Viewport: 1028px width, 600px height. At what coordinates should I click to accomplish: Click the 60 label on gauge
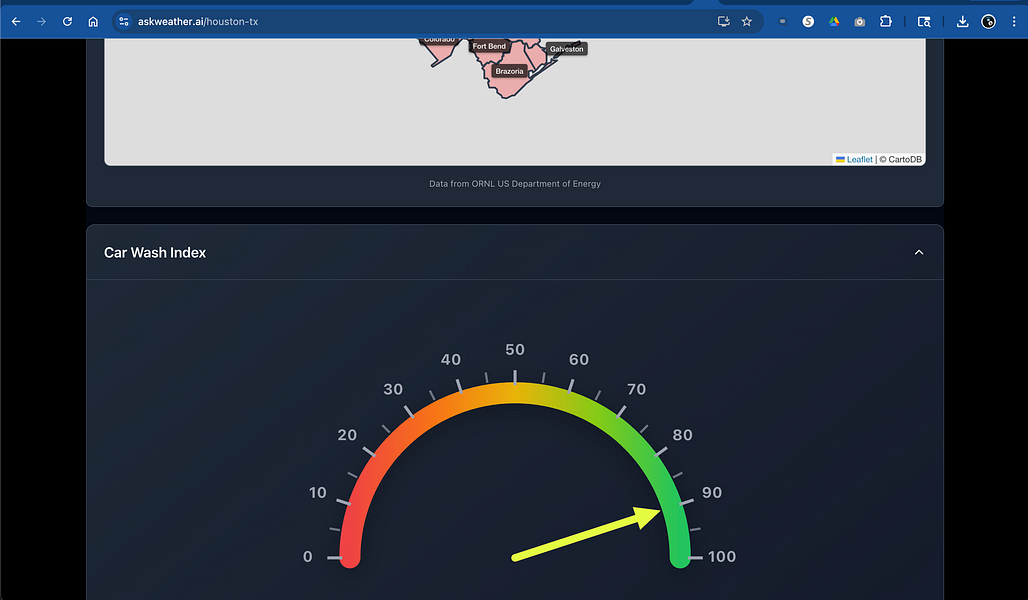(579, 359)
